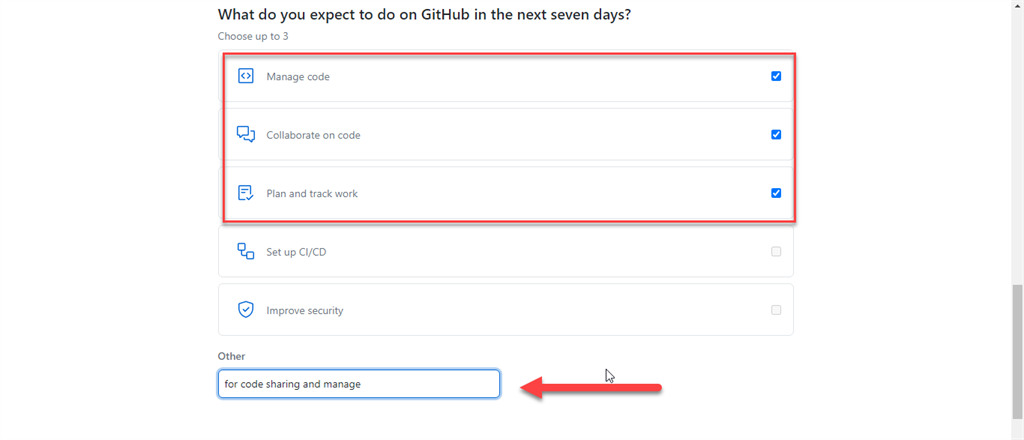Viewport: 1024px width, 440px height.
Task: Select the Collaborate on code label text
Action: (x=313, y=135)
